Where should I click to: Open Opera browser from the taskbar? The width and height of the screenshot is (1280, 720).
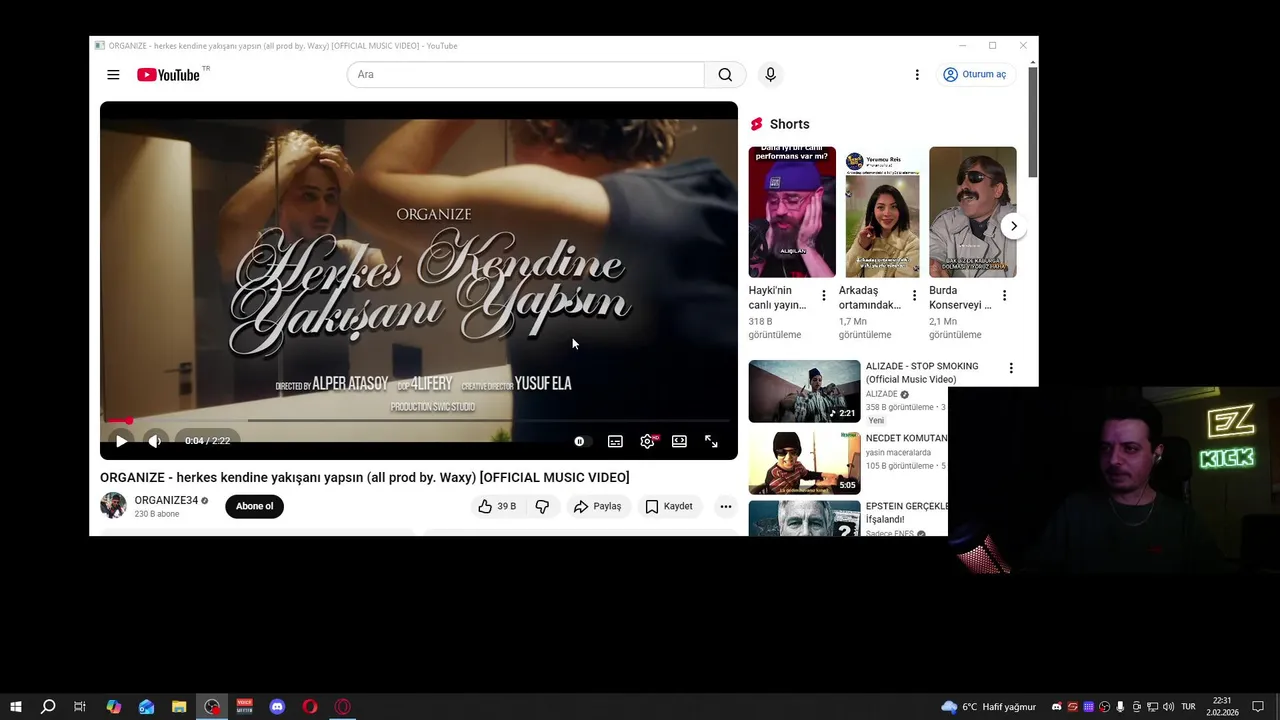(310, 707)
